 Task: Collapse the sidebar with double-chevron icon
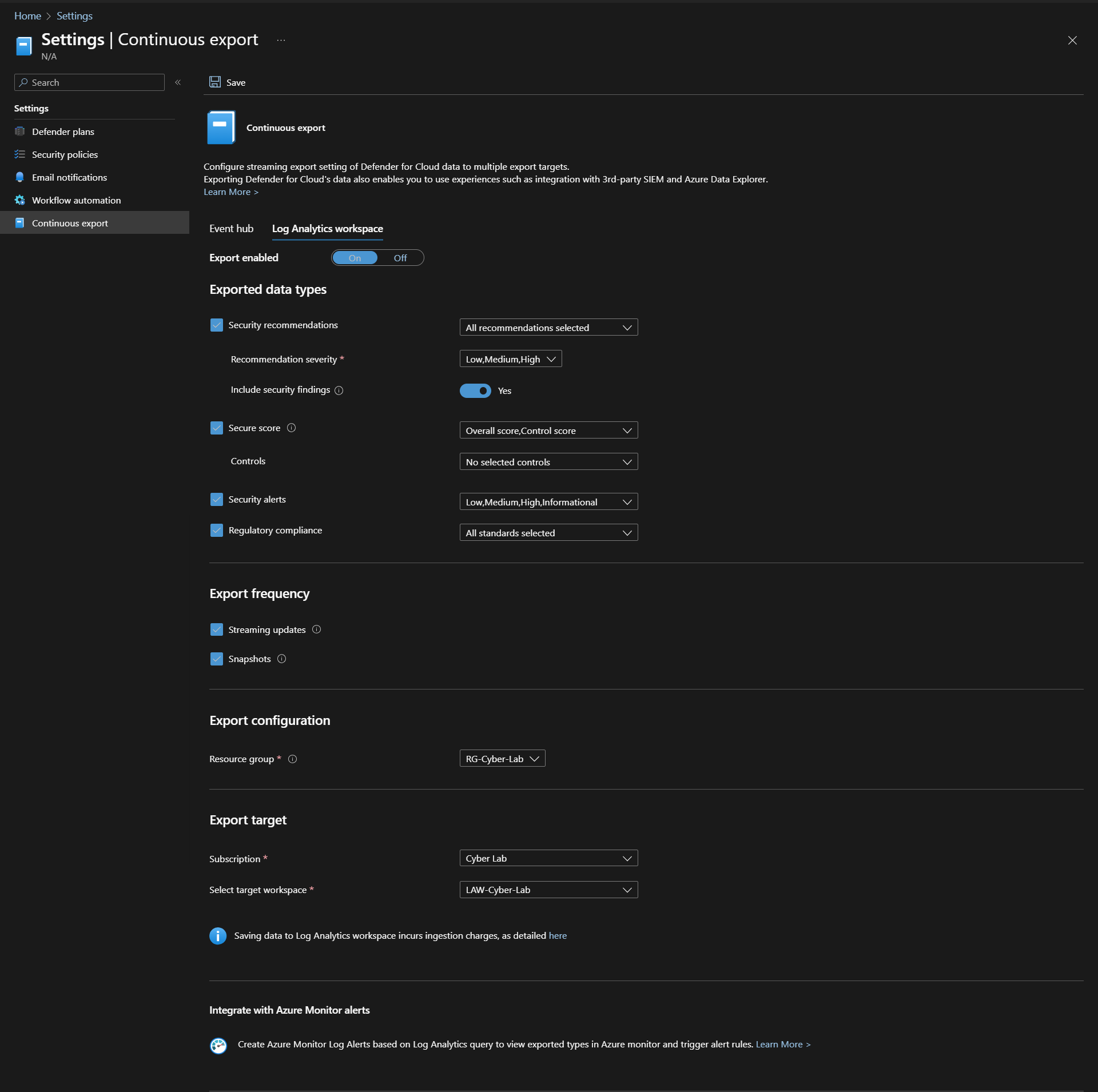pos(178,82)
